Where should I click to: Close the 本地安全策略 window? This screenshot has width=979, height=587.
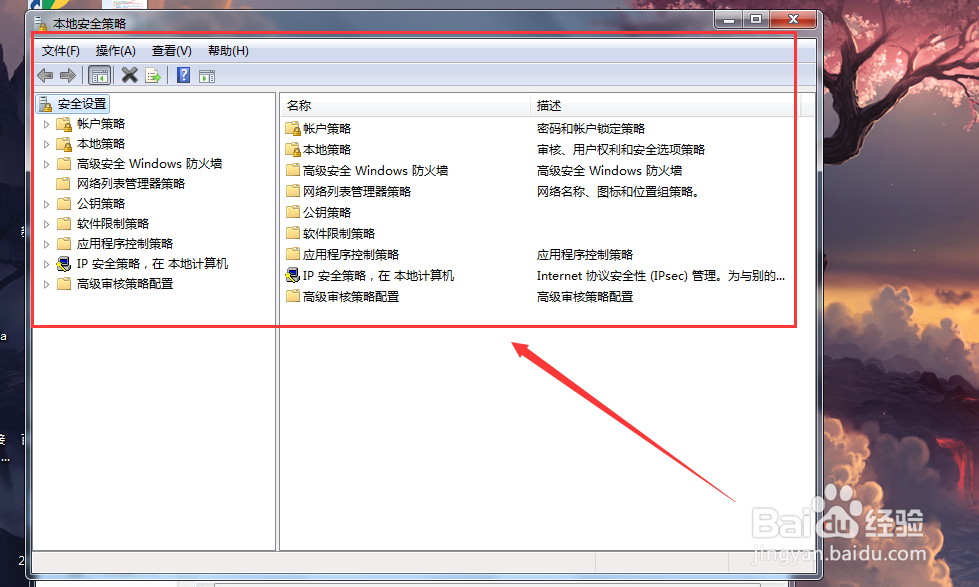pos(793,20)
